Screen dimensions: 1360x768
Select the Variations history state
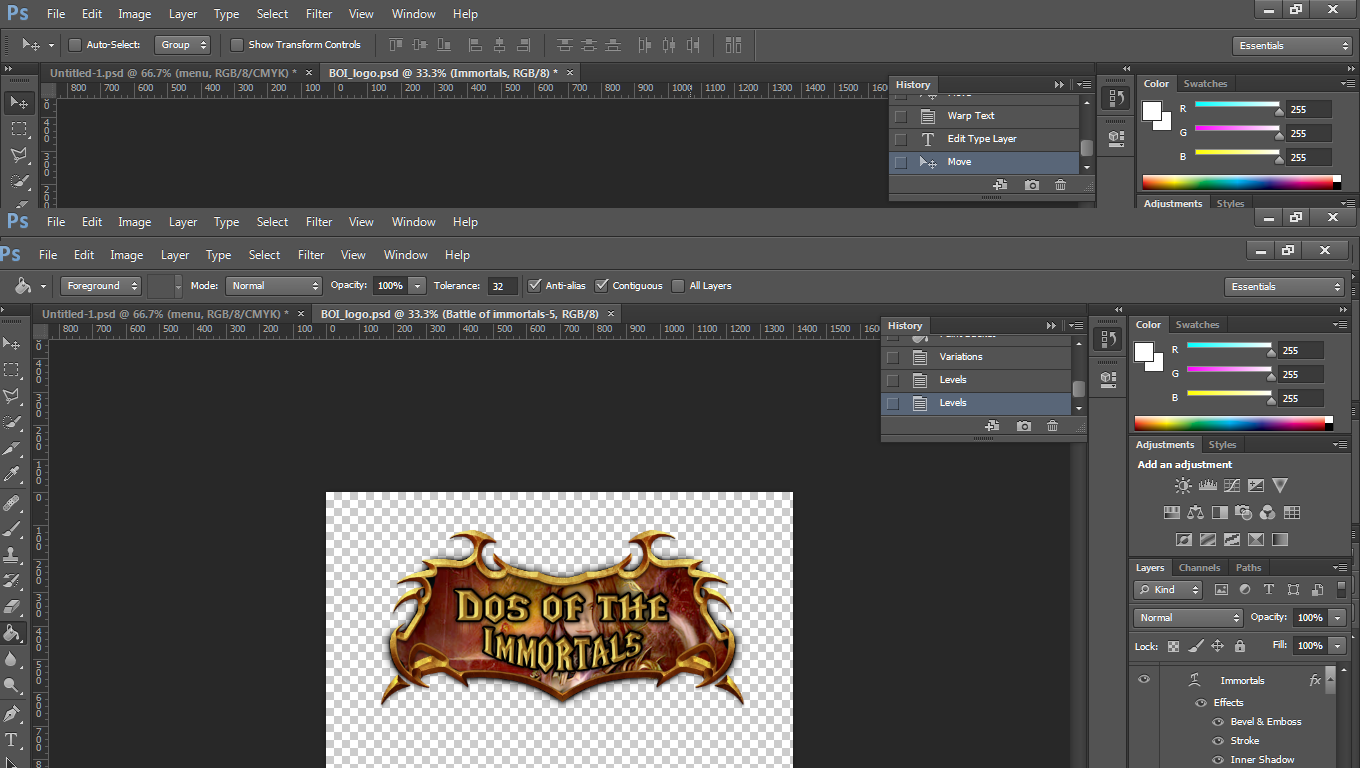coord(961,357)
